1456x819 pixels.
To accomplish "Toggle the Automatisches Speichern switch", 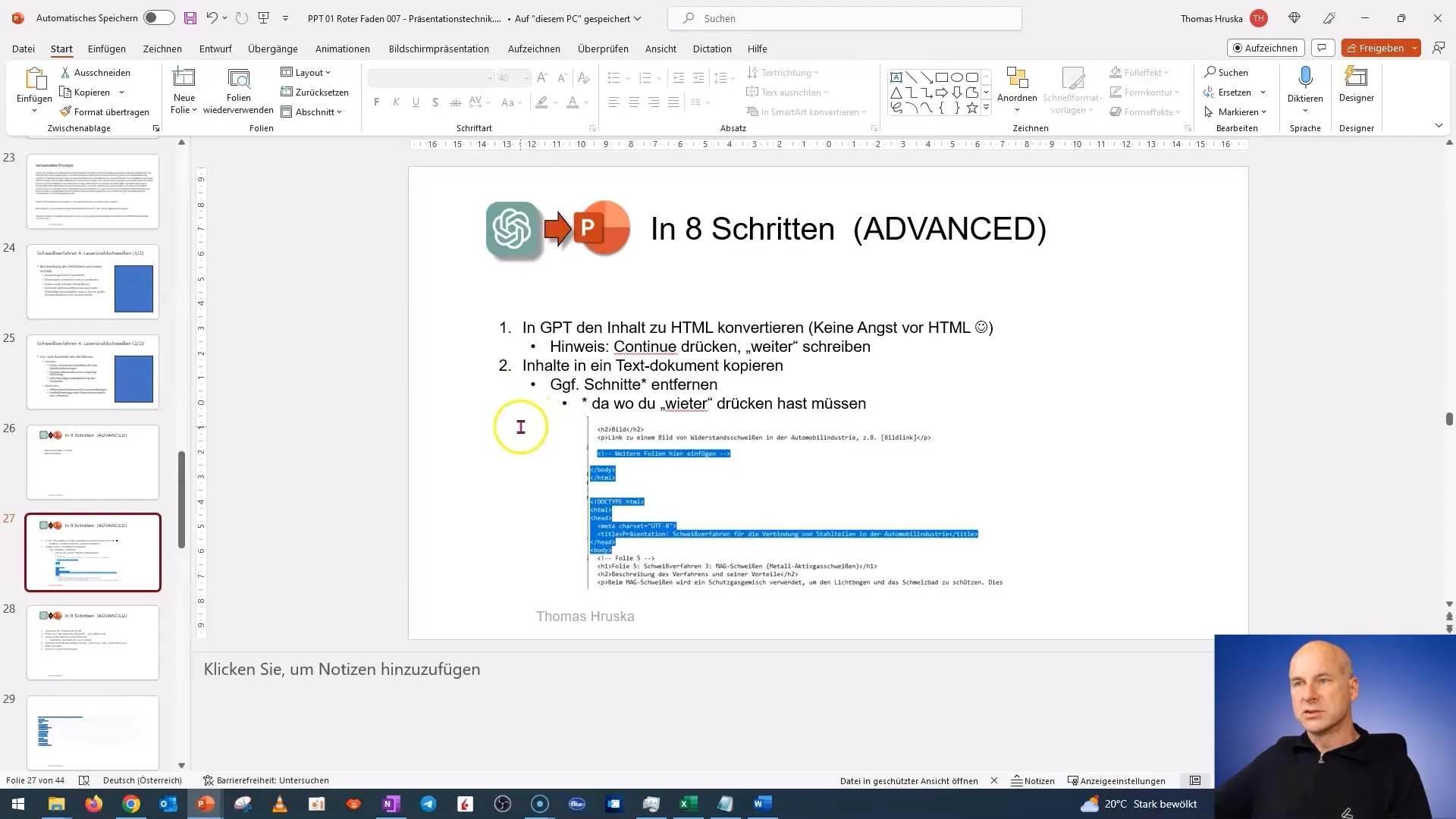I will click(x=158, y=17).
